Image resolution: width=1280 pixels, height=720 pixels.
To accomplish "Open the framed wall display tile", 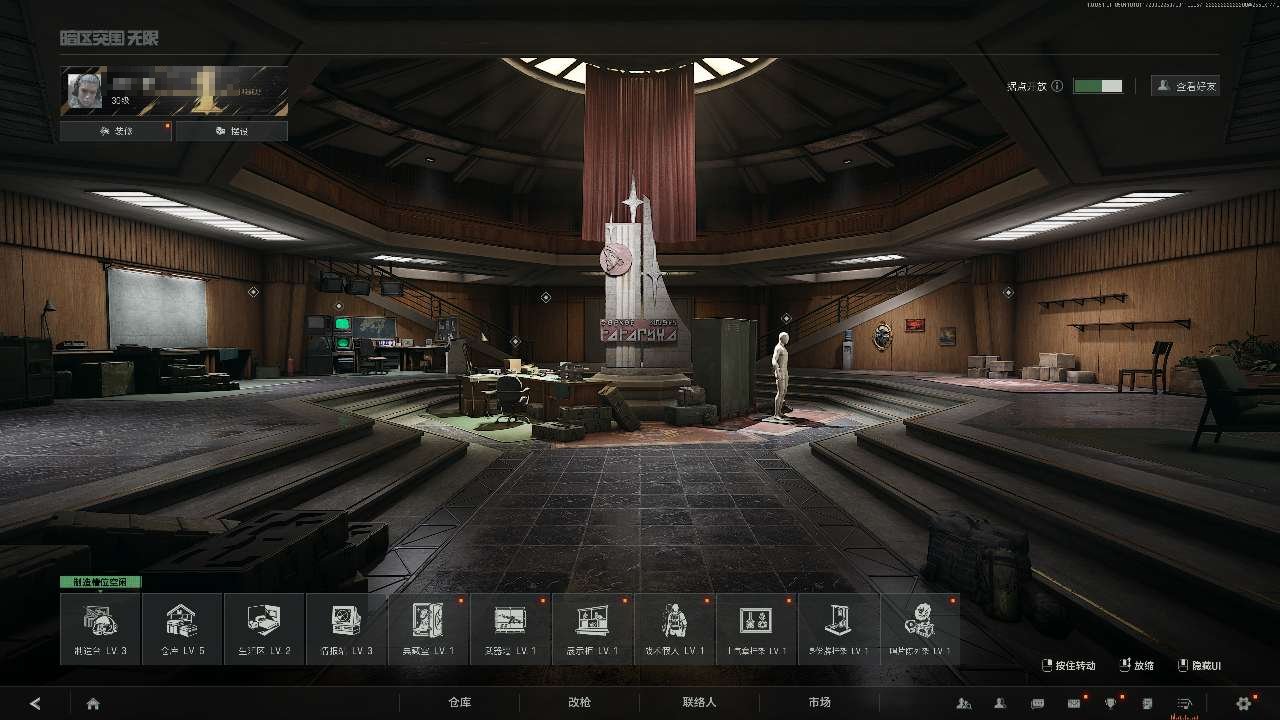I will tap(757, 629).
